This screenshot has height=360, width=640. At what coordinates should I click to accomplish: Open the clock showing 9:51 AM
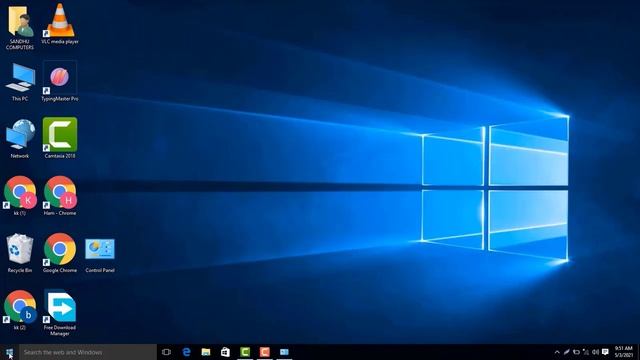(x=624, y=352)
